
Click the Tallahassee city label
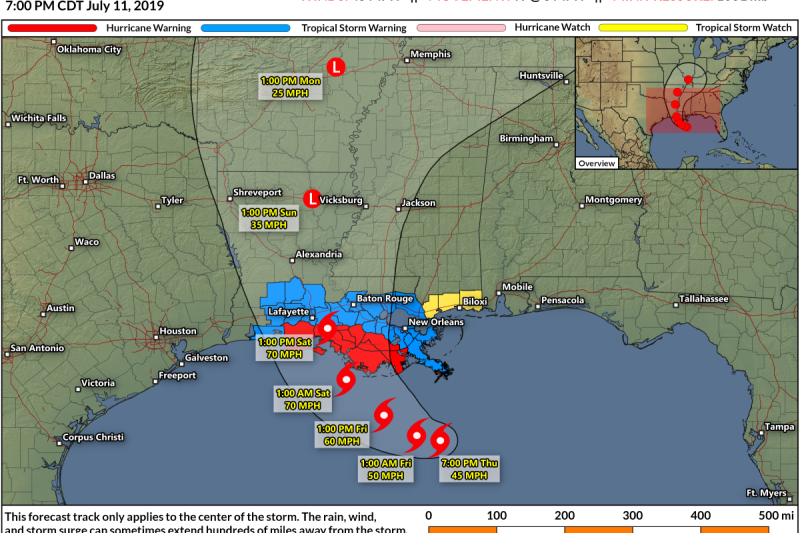704,299
